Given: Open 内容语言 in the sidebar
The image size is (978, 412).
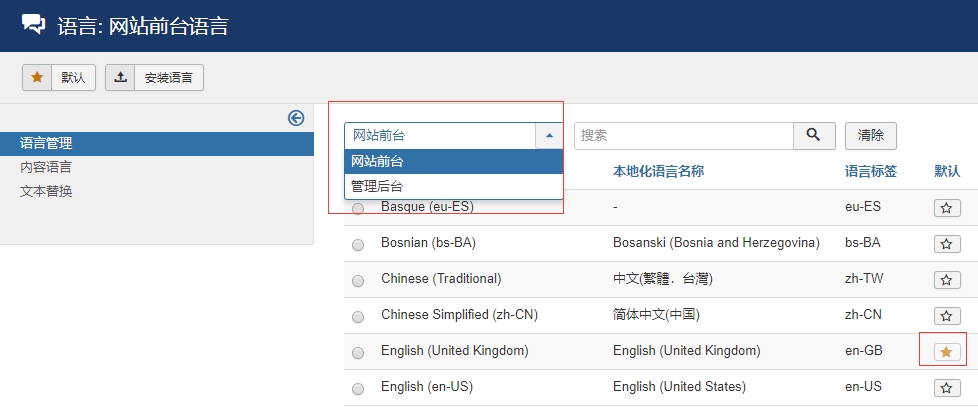Looking at the screenshot, I should click(x=46, y=167).
